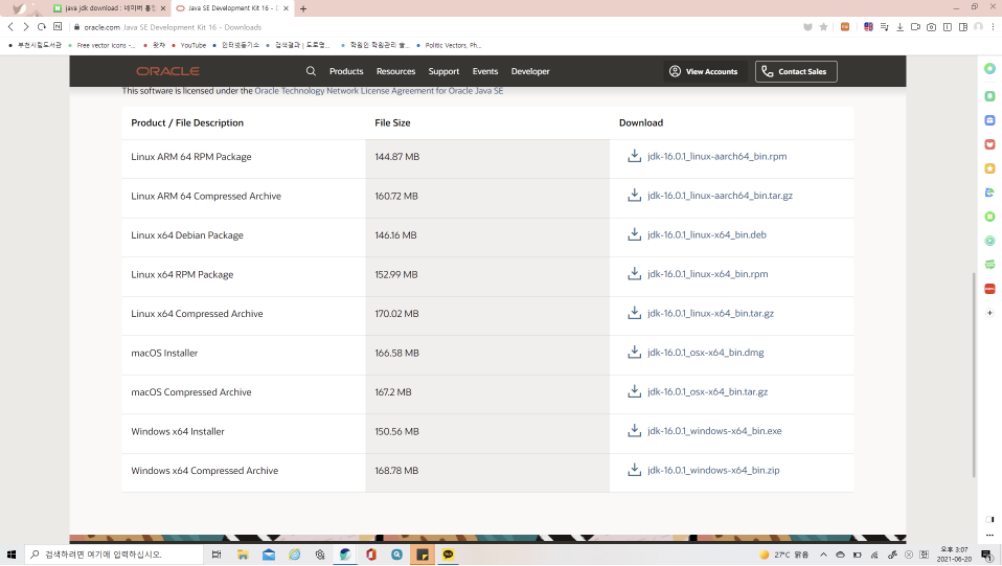The image size is (1002, 566).
Task: Switch to the 'java jdk download' tab
Action: tap(110, 8)
